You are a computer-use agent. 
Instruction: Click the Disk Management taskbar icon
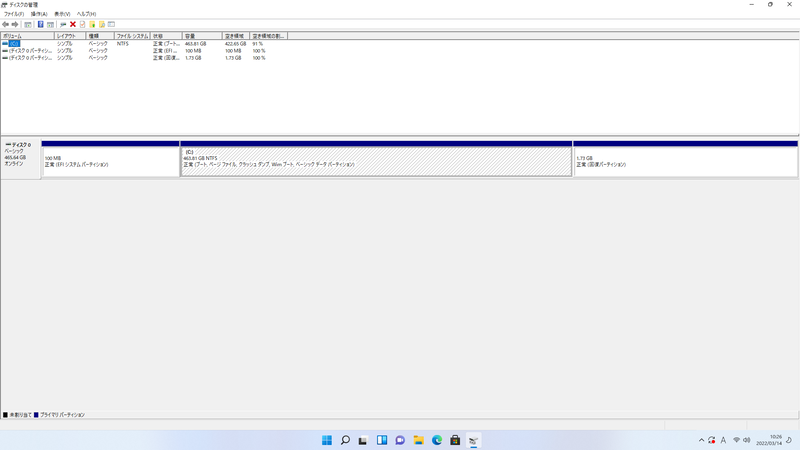pyautogui.click(x=473, y=440)
